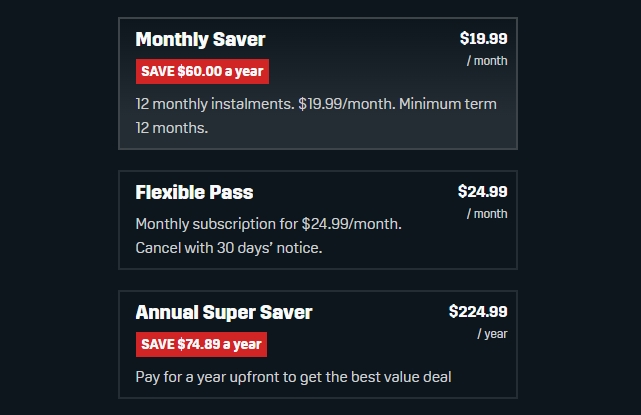Click the per year label under $224.99
The image size is (641, 415).
pos(492,334)
